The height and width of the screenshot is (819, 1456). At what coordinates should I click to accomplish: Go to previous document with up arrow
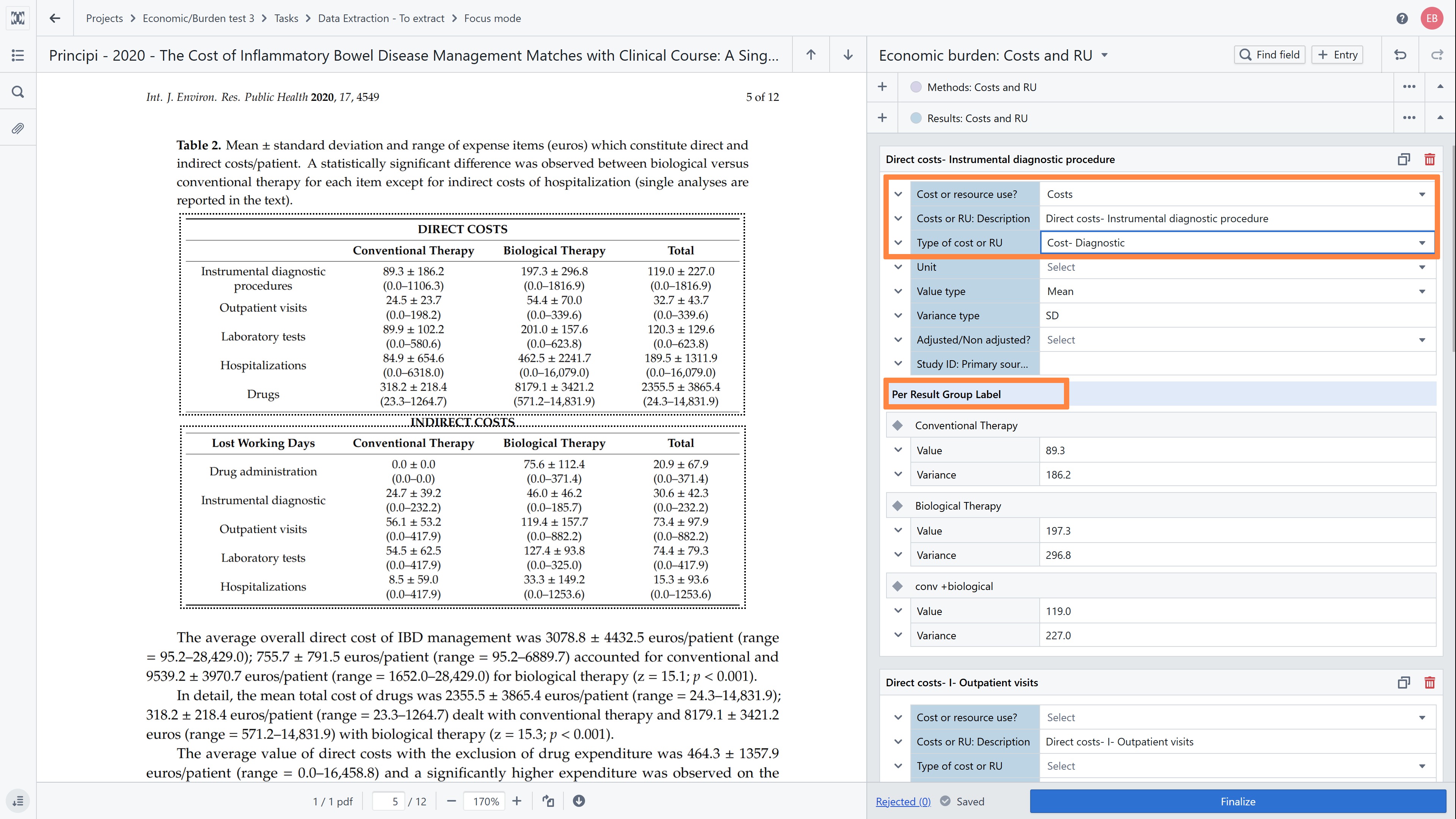pos(811,55)
